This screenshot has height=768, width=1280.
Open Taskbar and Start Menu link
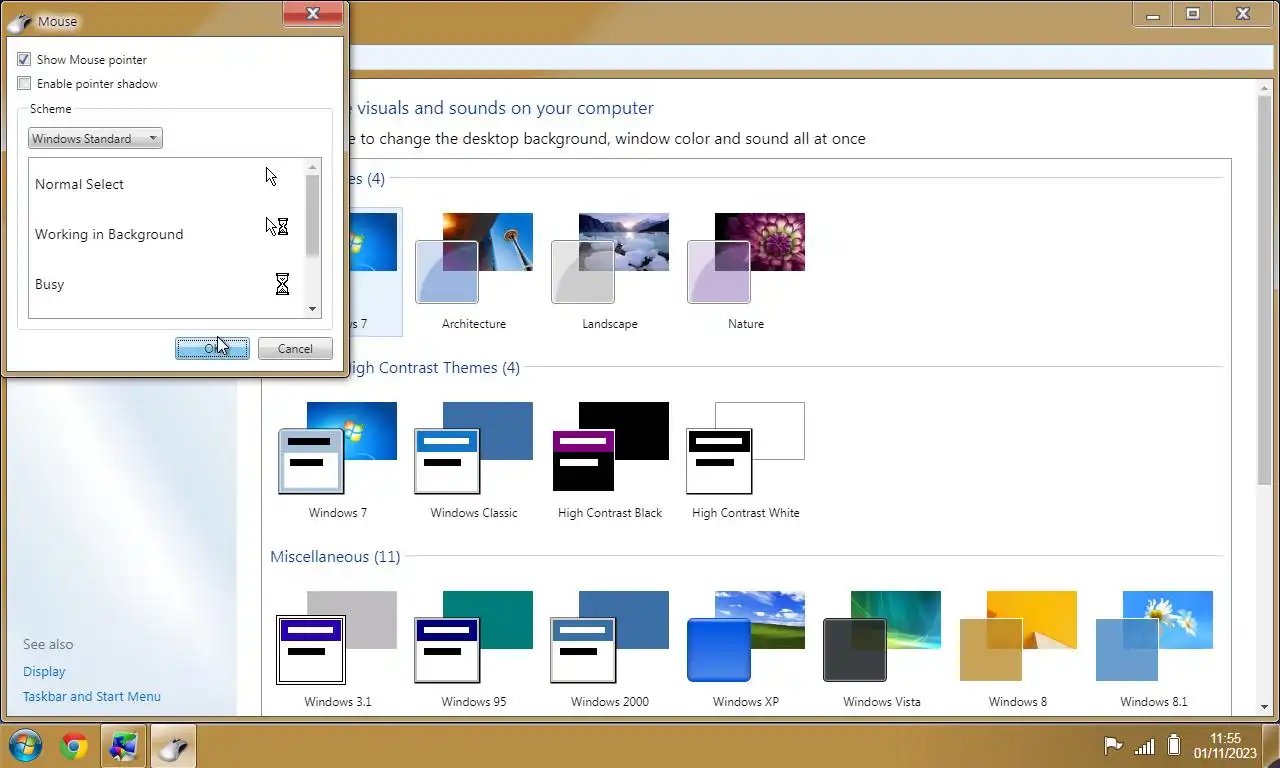[92, 697]
